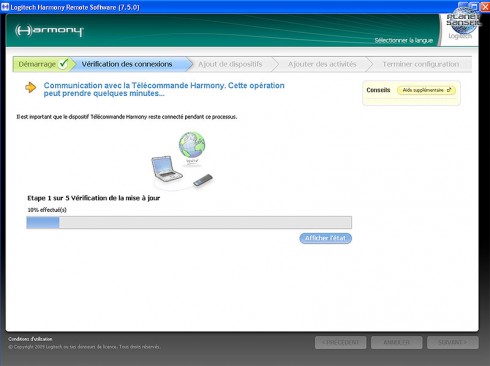Go to the Ajout de dispositifs step

coord(230,64)
